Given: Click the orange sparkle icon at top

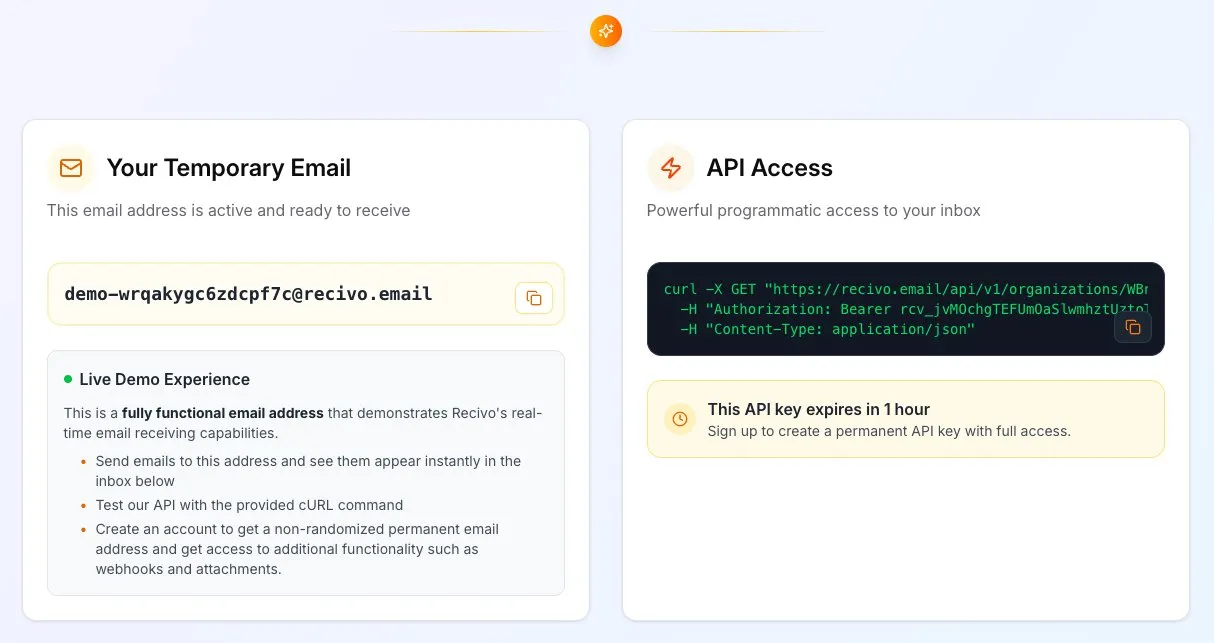Looking at the screenshot, I should [x=606, y=31].
